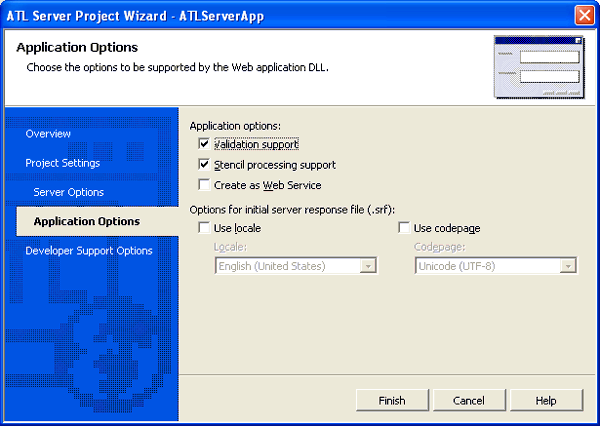600x426 pixels.
Task: Tick the Use codepage checkbox
Action: [403, 229]
